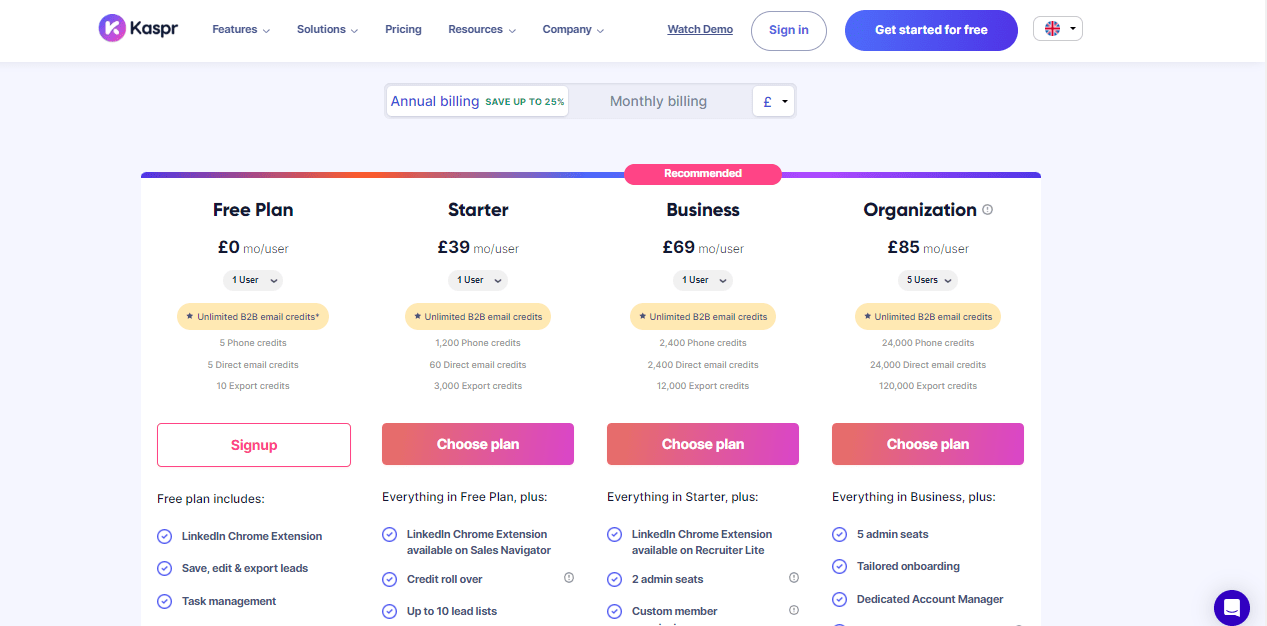
Task: Open the live chat bubble
Action: click(x=1231, y=608)
